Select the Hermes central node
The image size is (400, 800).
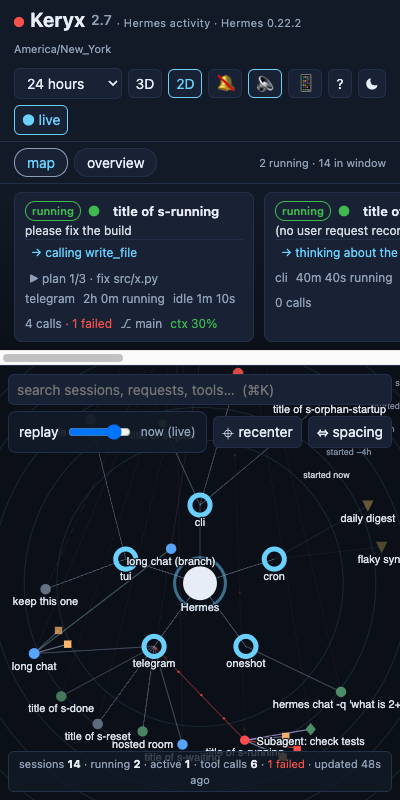(x=200, y=583)
